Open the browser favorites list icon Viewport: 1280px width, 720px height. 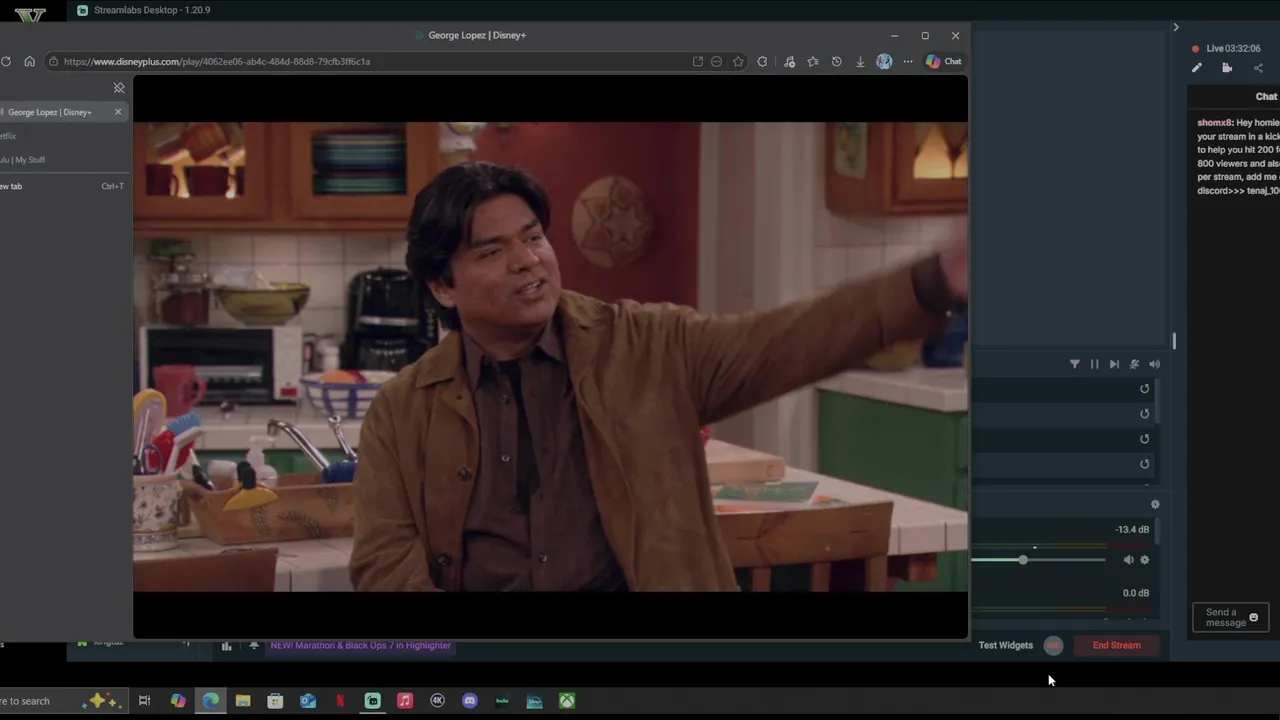(x=813, y=61)
